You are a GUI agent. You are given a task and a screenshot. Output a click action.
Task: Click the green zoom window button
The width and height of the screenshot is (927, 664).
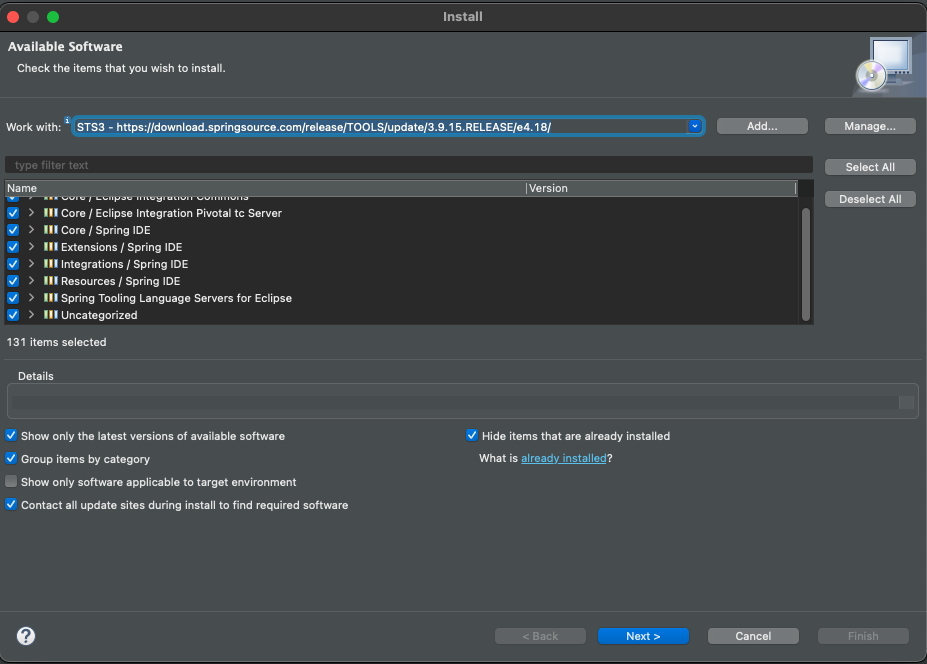click(53, 17)
